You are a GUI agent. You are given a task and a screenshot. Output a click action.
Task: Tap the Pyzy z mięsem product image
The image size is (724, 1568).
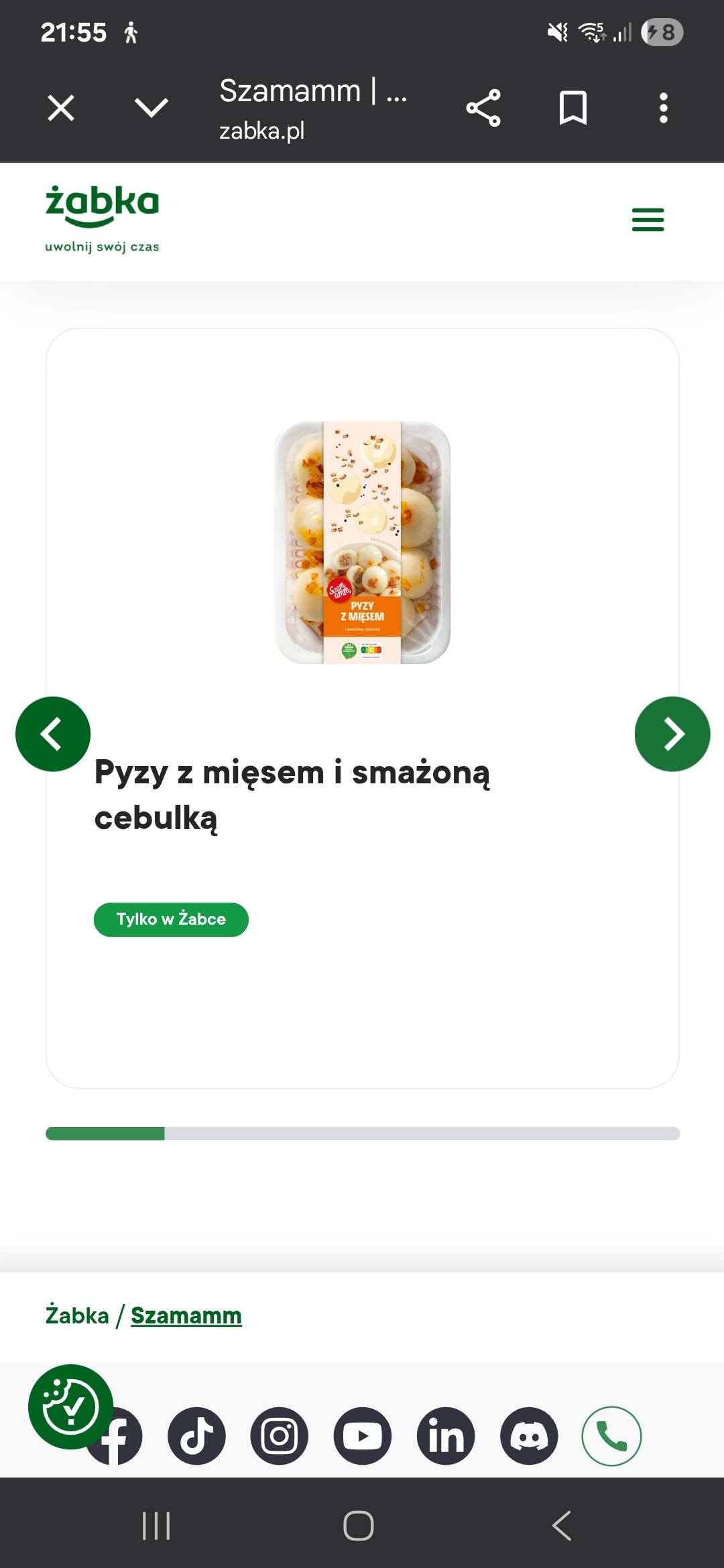pos(363,542)
